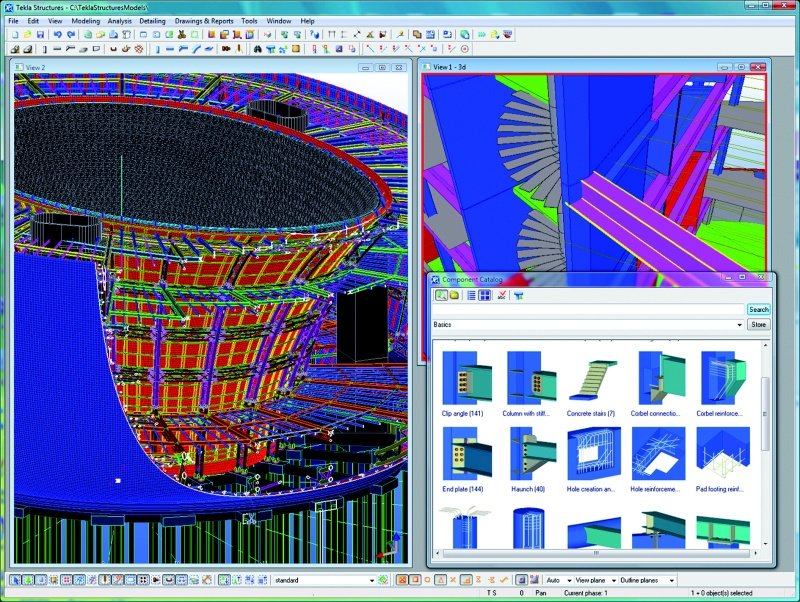Open search view icon in Component Catalog

(441, 295)
